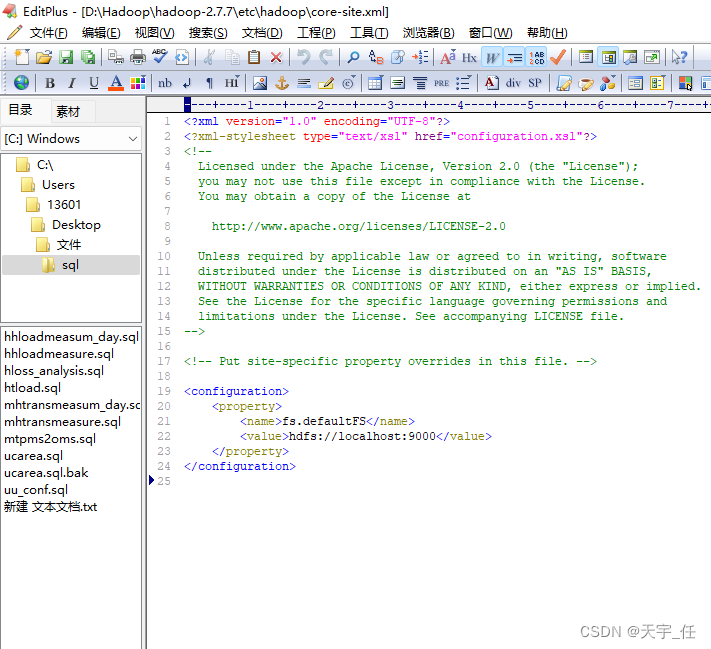The width and height of the screenshot is (711, 649).
Task: Toggle the line number display button
Action: (536, 57)
